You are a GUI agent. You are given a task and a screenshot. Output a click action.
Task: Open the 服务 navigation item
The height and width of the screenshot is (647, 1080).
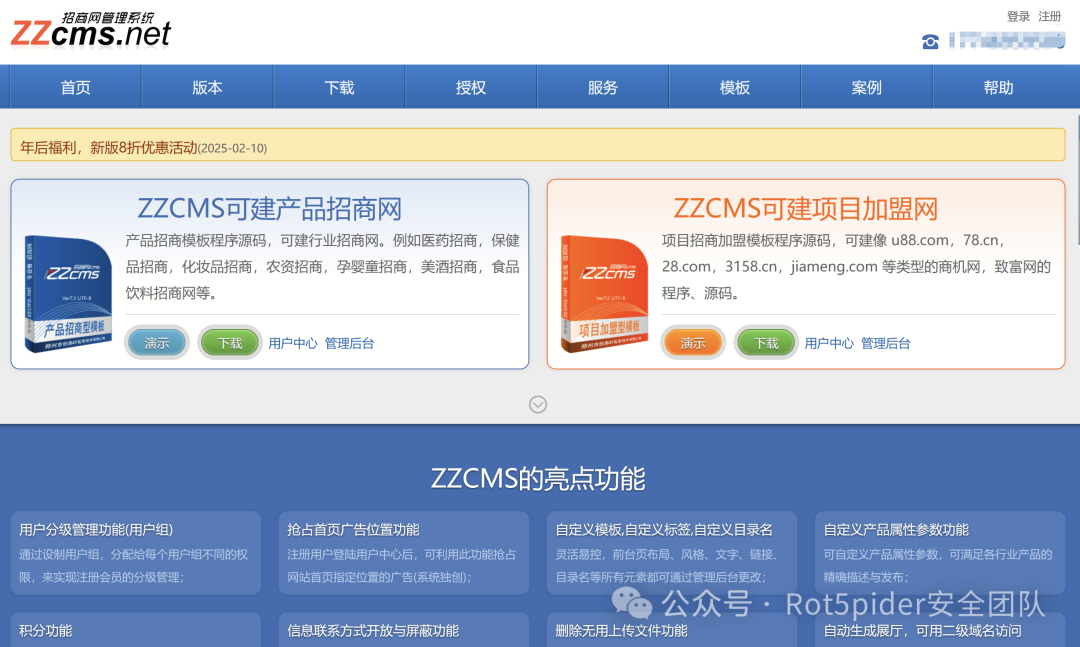pos(603,87)
